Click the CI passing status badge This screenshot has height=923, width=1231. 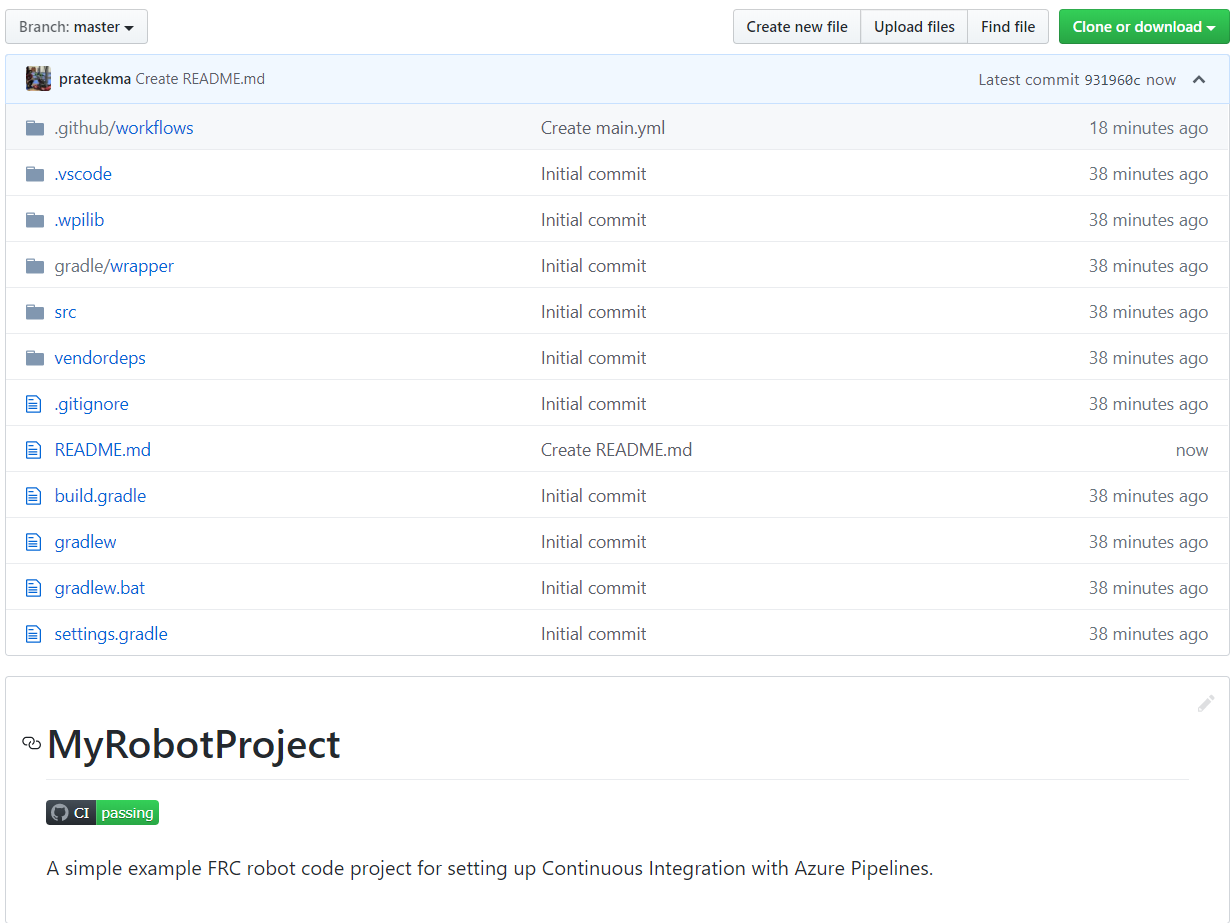coord(102,813)
